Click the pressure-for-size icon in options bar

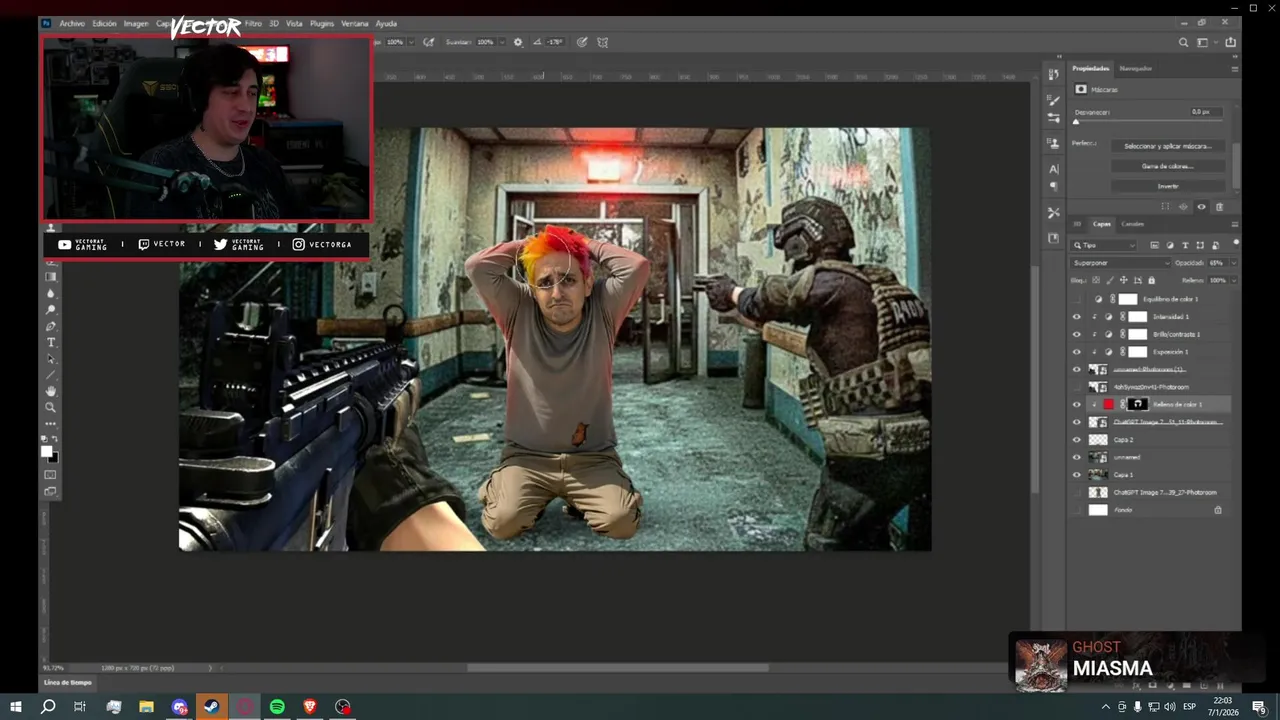pos(581,42)
